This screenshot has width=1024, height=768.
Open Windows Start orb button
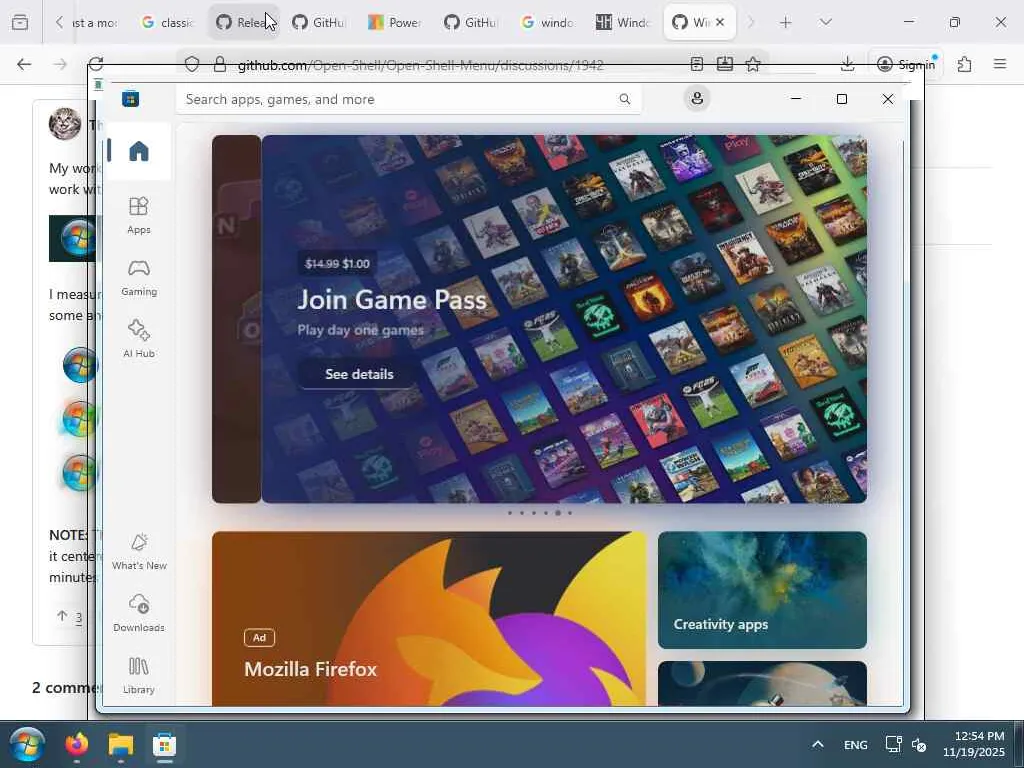(27, 744)
